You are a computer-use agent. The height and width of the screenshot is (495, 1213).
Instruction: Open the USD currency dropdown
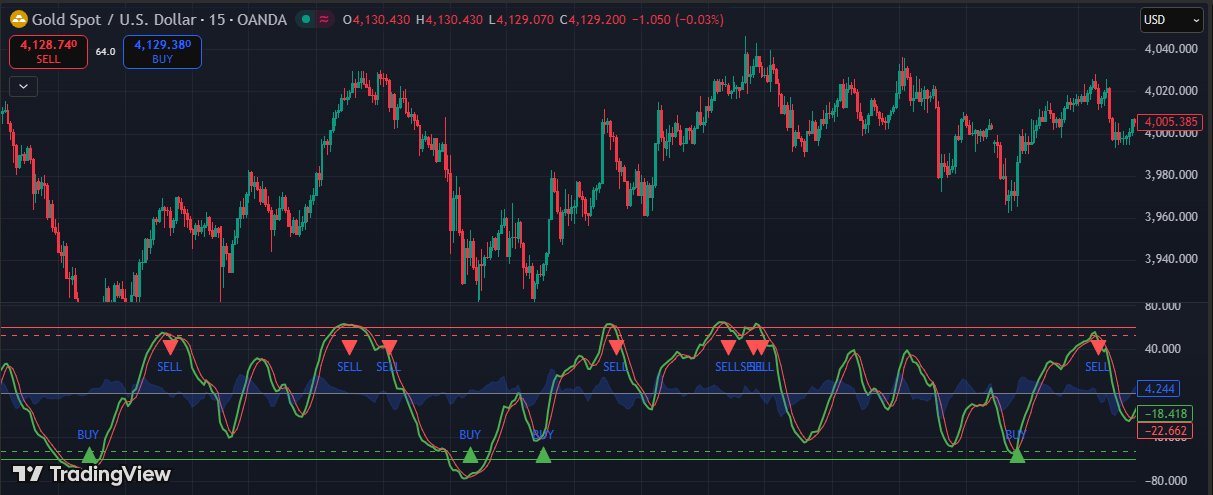point(1171,19)
